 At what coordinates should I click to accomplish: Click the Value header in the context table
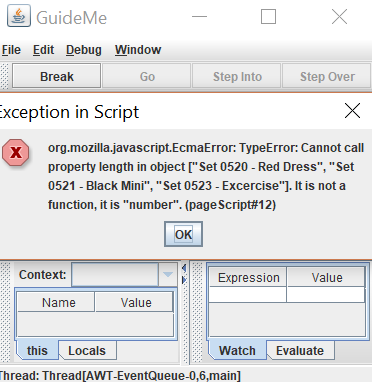coord(134,302)
